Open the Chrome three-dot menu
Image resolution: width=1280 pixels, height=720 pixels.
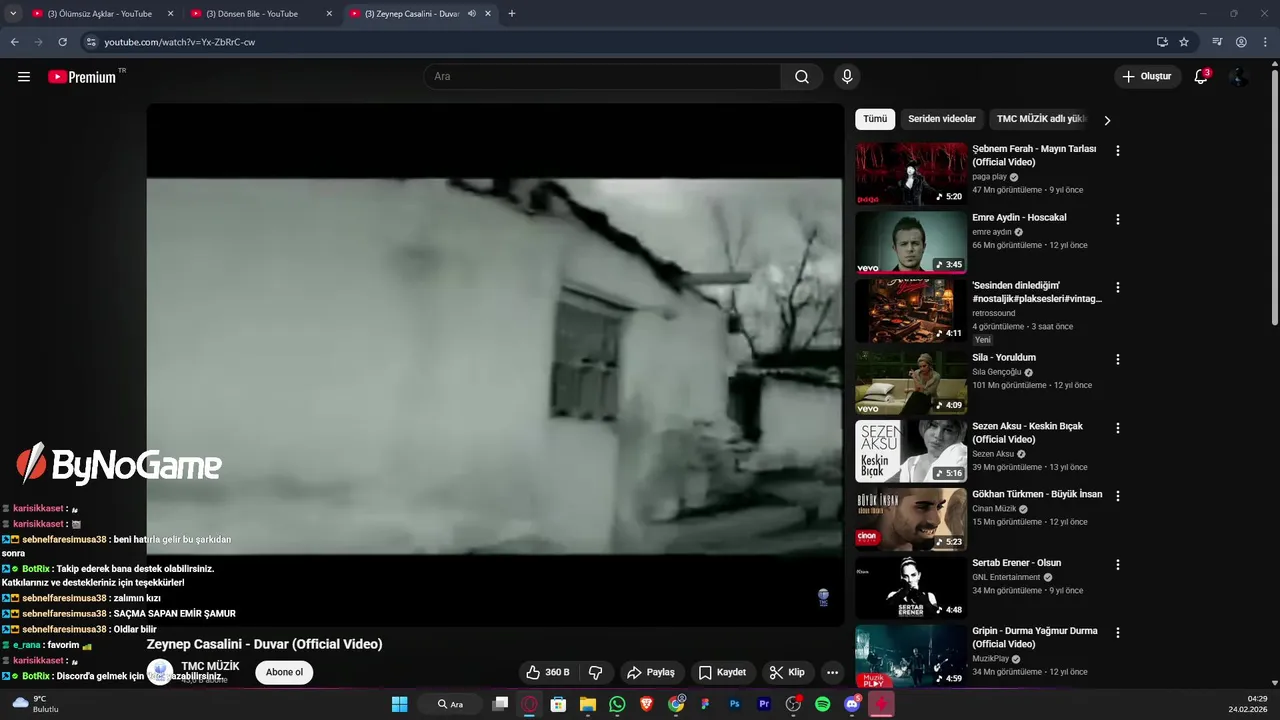pyautogui.click(x=1264, y=42)
